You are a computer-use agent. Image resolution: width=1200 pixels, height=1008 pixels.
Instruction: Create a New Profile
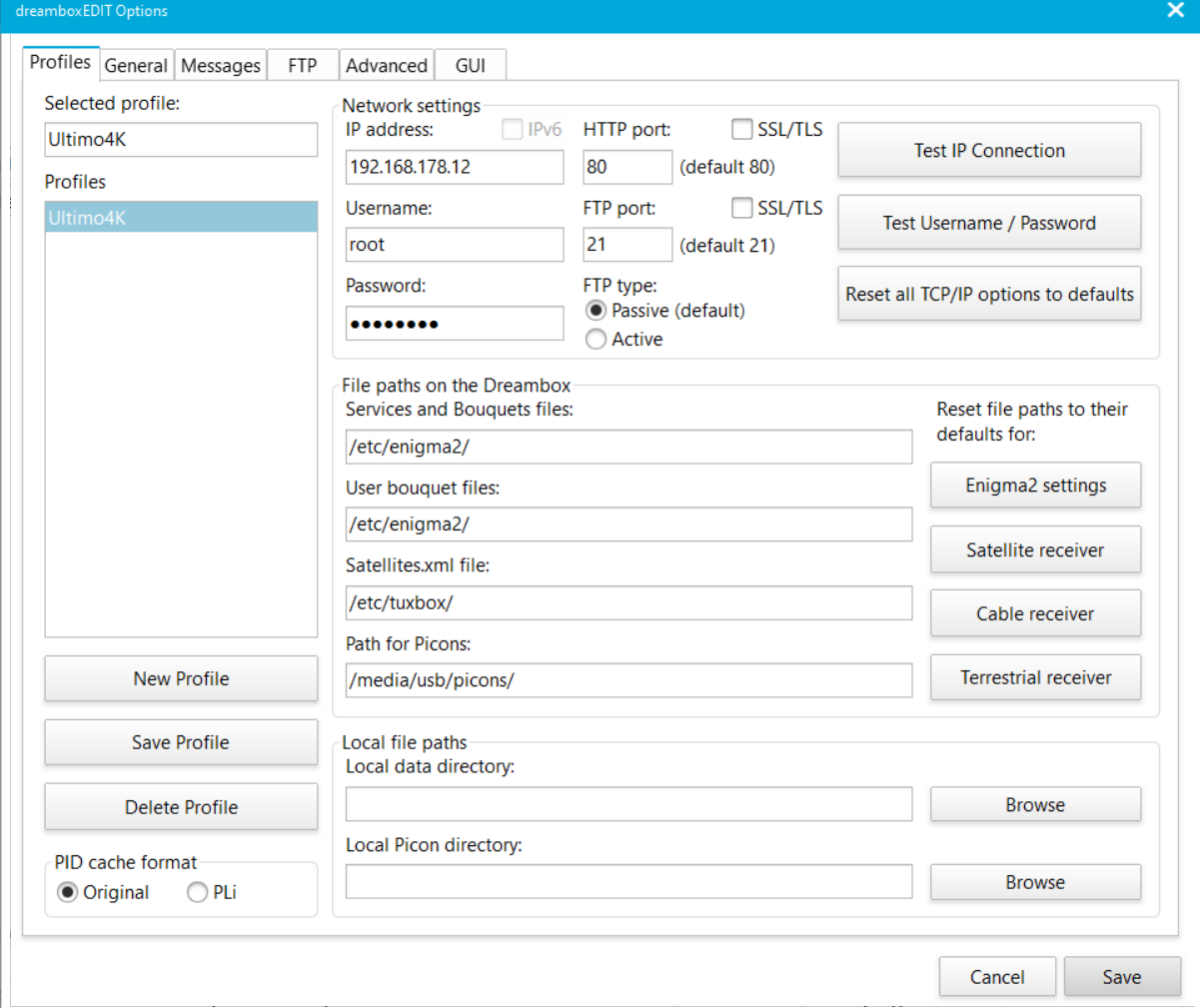tap(181, 679)
